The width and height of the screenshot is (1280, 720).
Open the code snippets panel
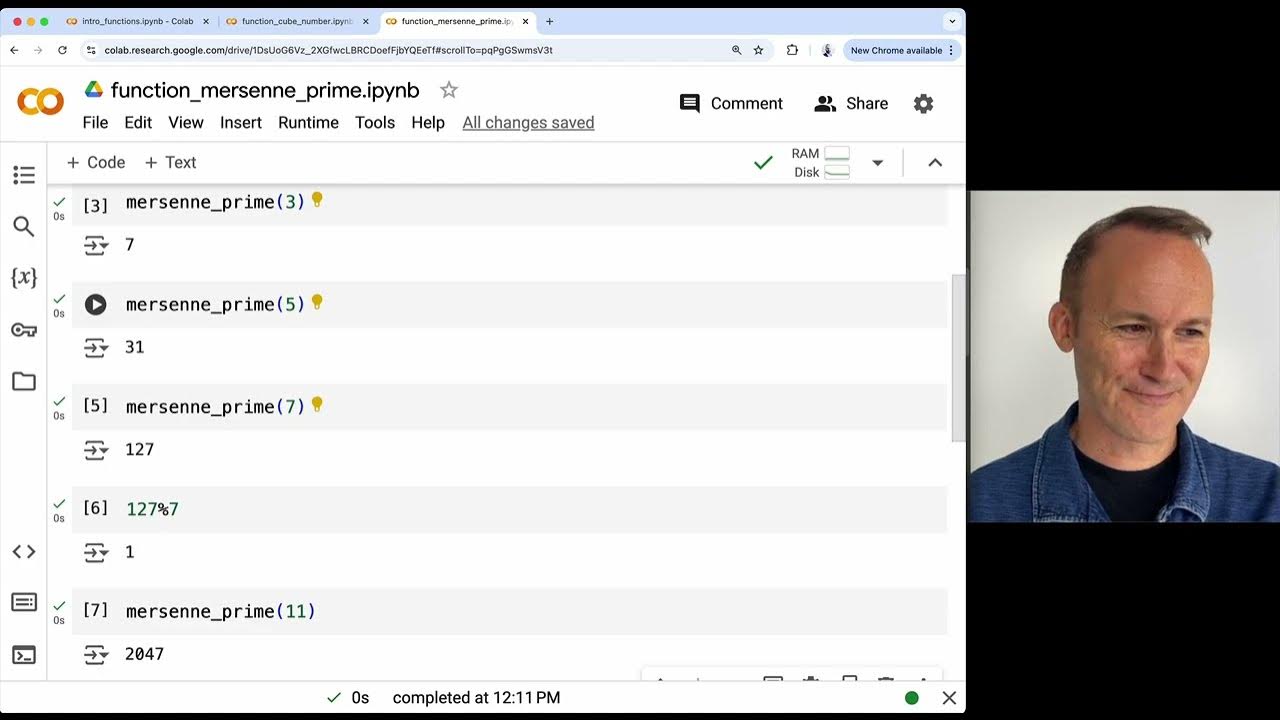(x=24, y=552)
